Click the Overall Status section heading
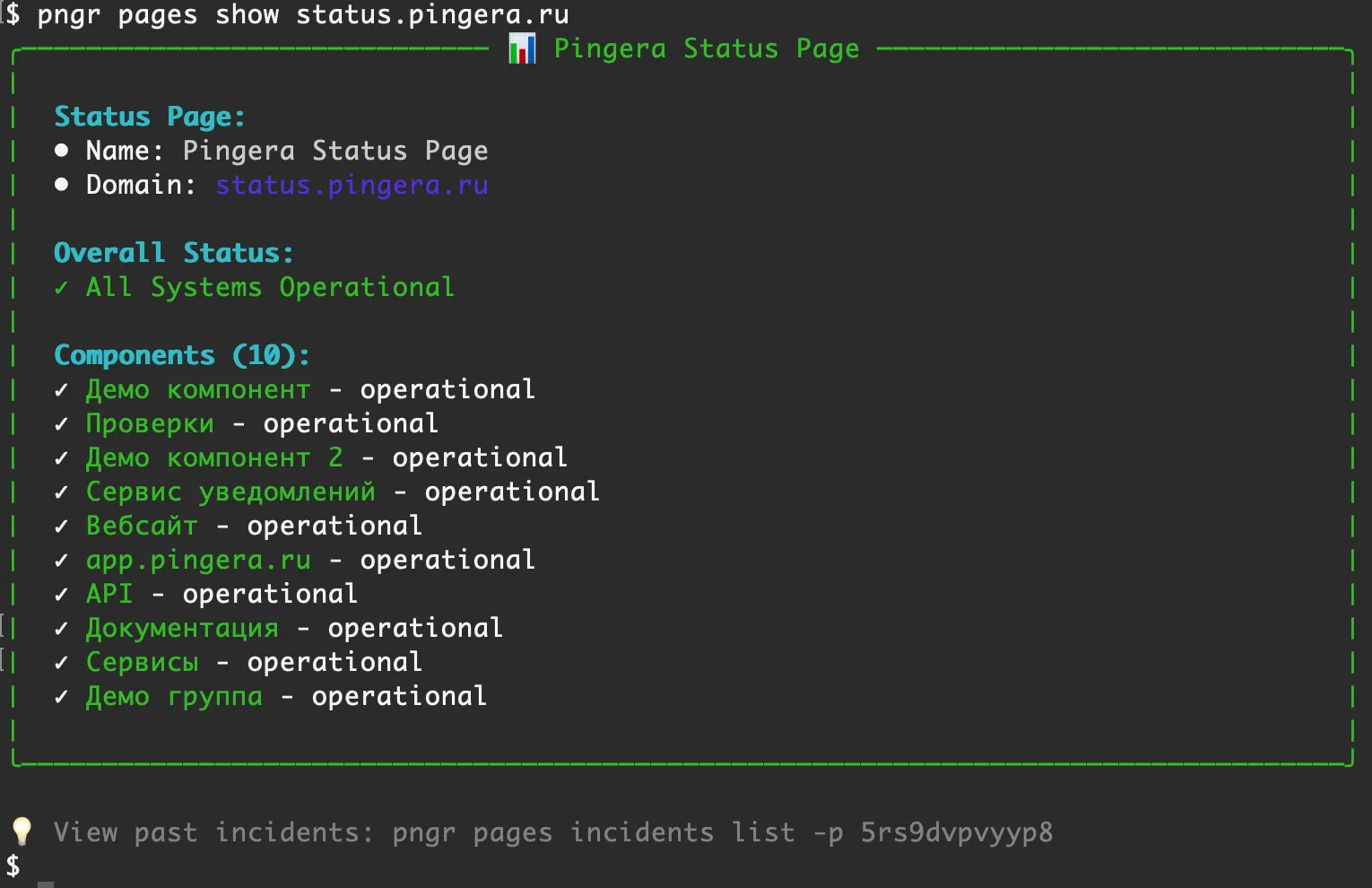Image resolution: width=1372 pixels, height=888 pixels. [x=173, y=253]
